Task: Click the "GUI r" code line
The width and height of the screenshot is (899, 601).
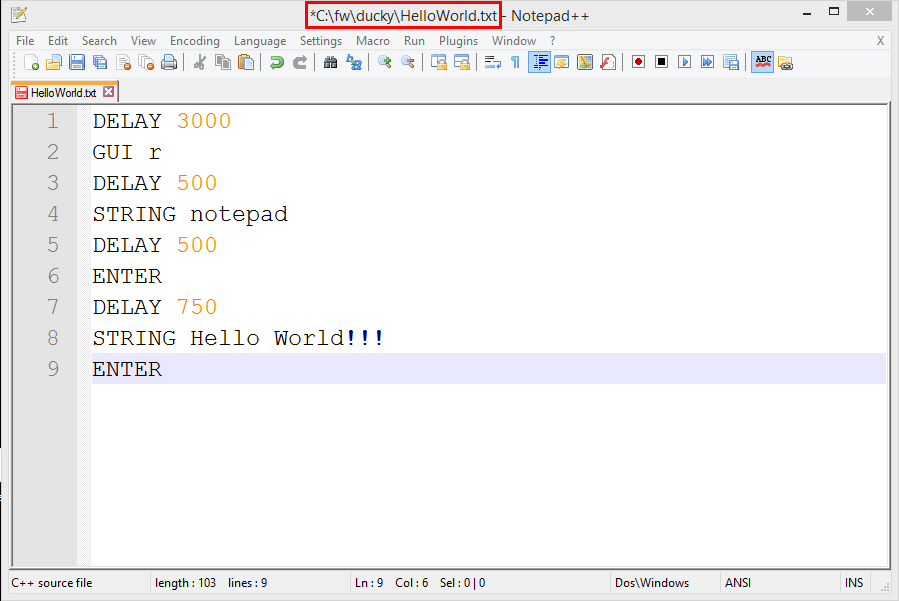Action: [127, 152]
